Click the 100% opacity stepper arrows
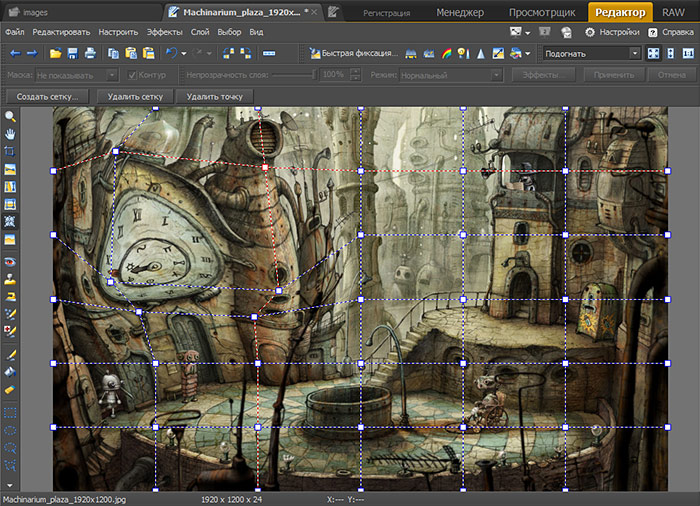 tap(355, 75)
